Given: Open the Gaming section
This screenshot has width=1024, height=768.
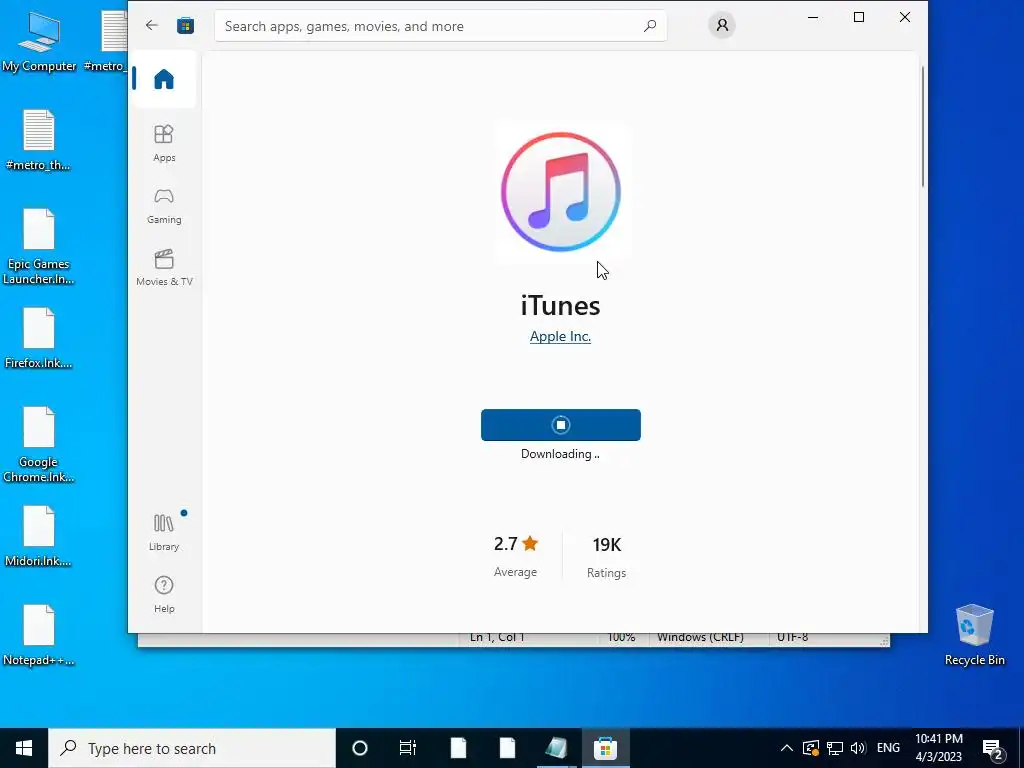Looking at the screenshot, I should (x=164, y=206).
